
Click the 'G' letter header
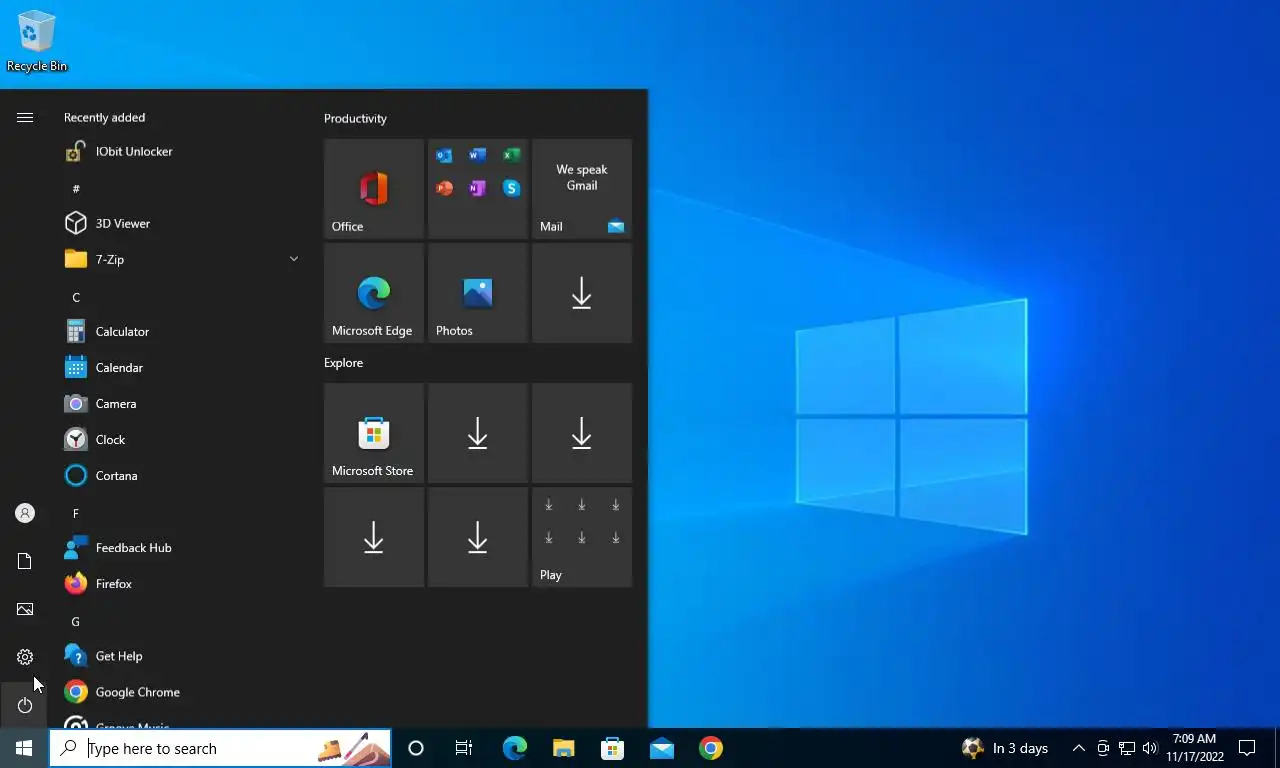(x=76, y=621)
